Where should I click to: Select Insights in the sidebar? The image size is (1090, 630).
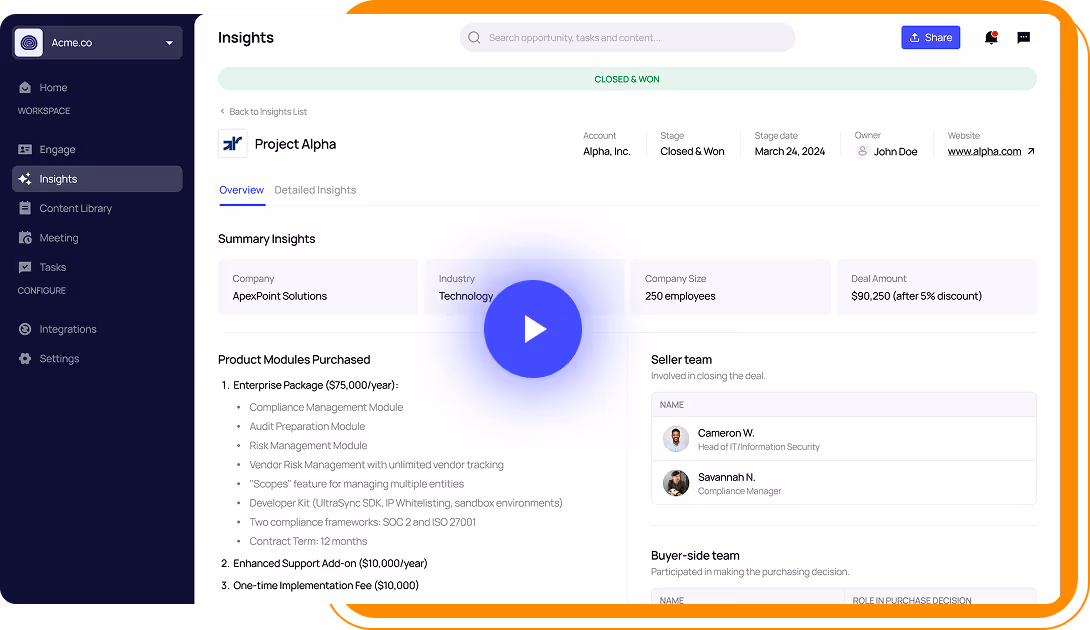click(97, 179)
